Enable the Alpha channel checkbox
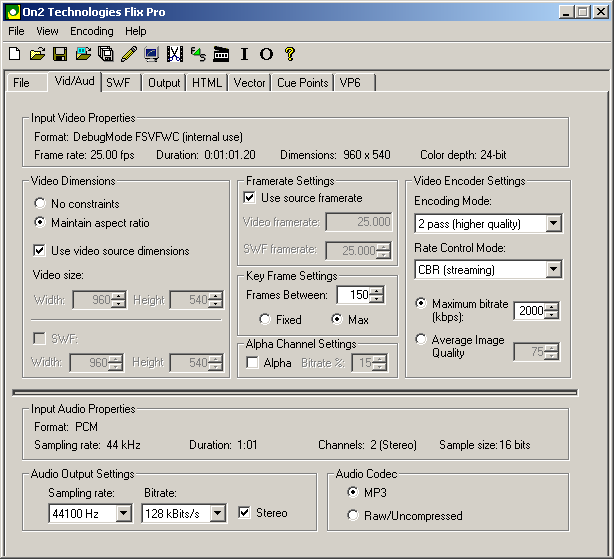 (x=253, y=362)
